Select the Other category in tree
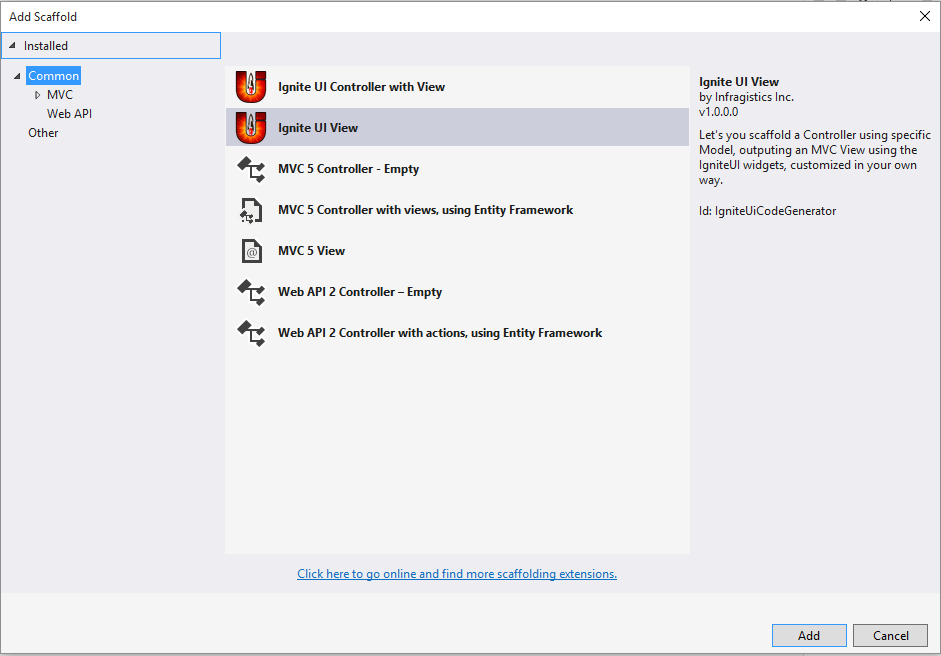Viewport: 941px width, 656px height. click(43, 133)
